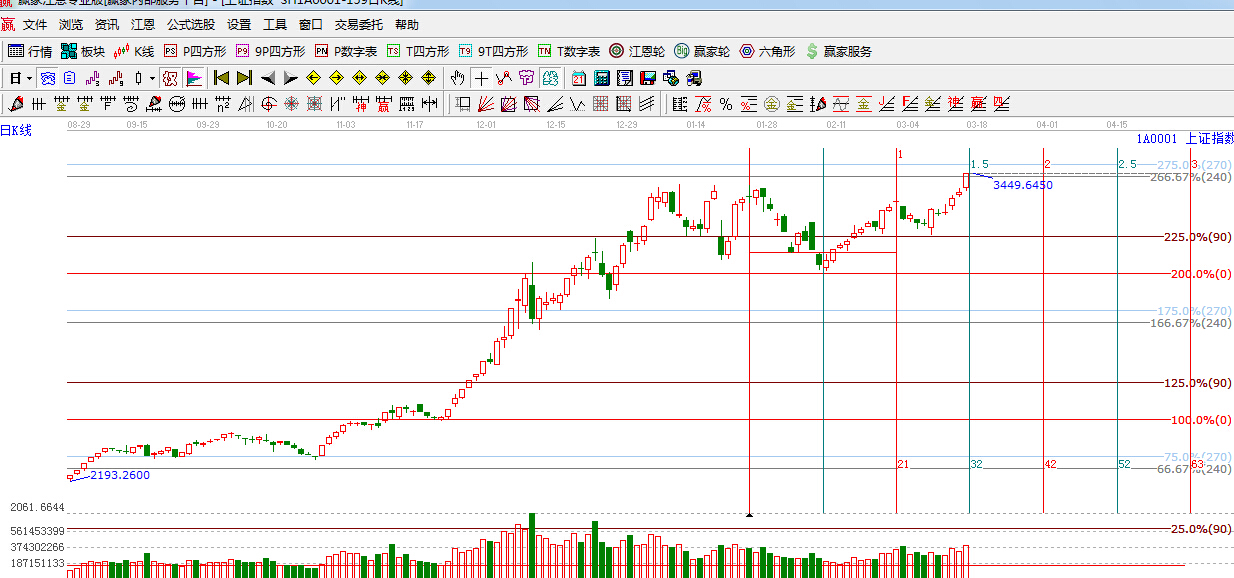Click the calculator toolbar icon
Image resolution: width=1234 pixels, height=578 pixels.
(602, 78)
